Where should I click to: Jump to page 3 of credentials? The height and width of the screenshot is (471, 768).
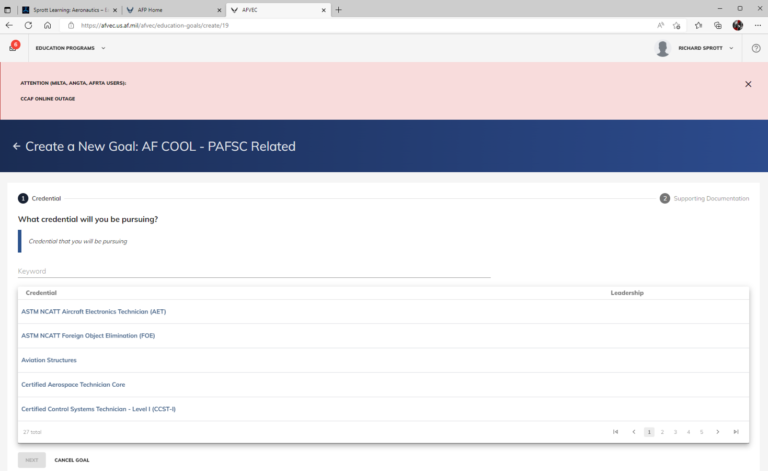tap(675, 432)
